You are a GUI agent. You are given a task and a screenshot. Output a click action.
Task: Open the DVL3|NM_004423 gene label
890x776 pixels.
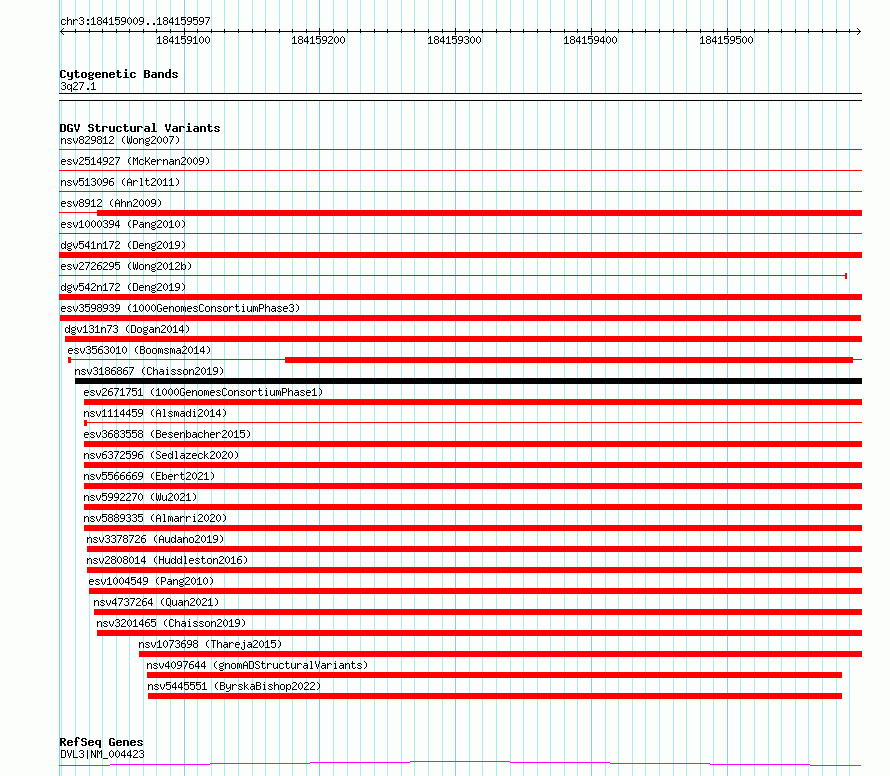(102, 754)
